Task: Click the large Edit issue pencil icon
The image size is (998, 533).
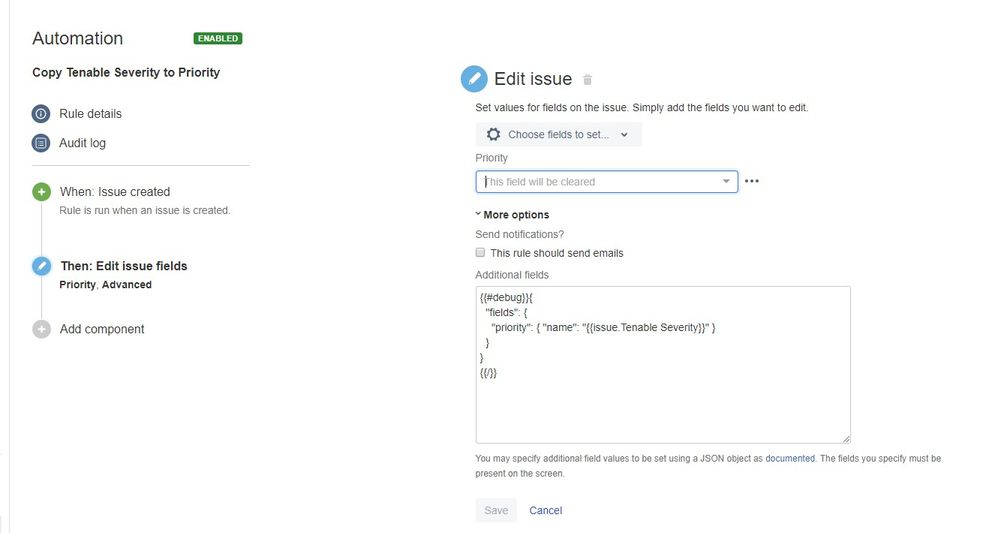Action: point(474,79)
